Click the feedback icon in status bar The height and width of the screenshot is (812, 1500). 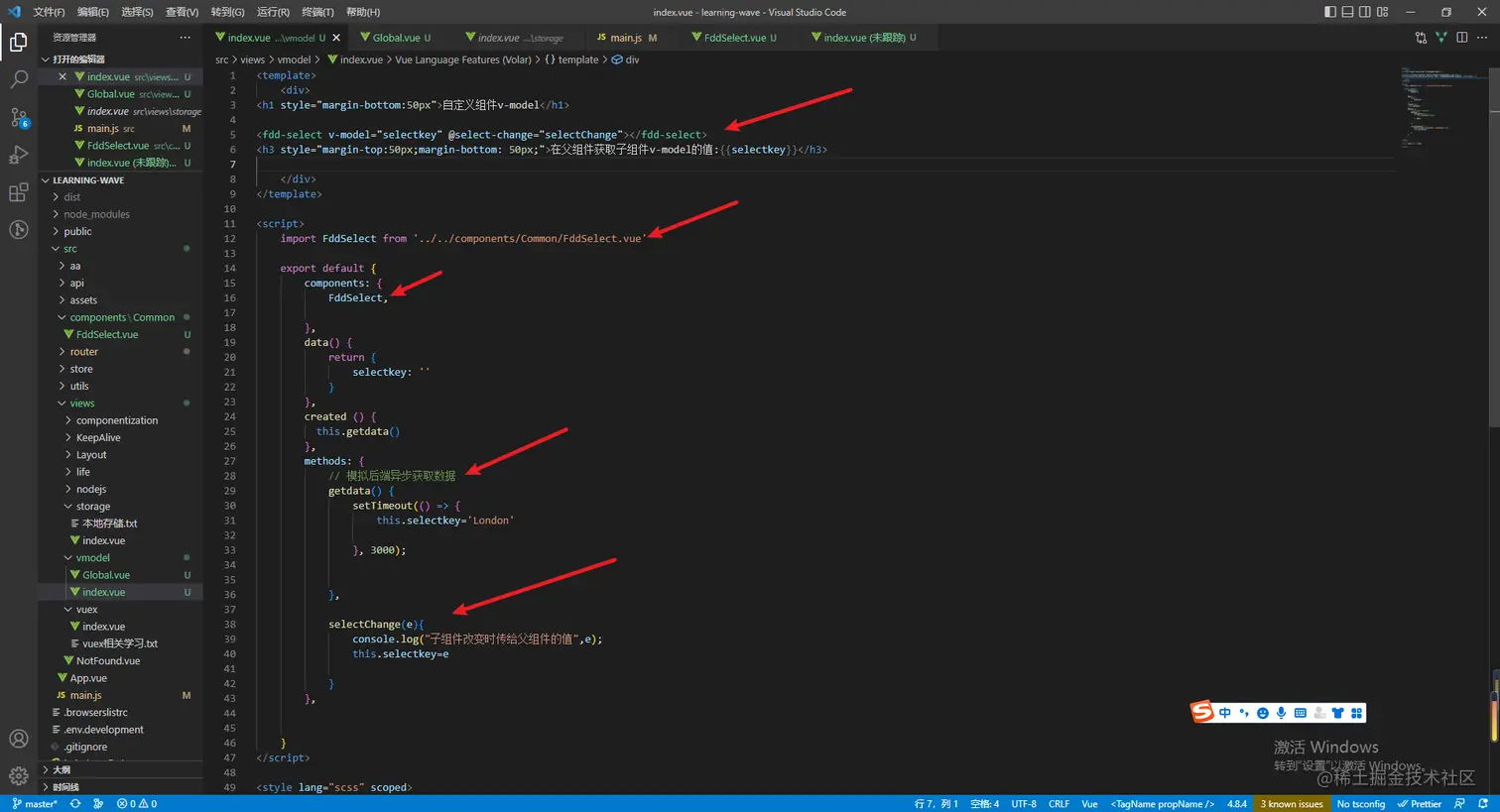pyautogui.click(x=1459, y=804)
